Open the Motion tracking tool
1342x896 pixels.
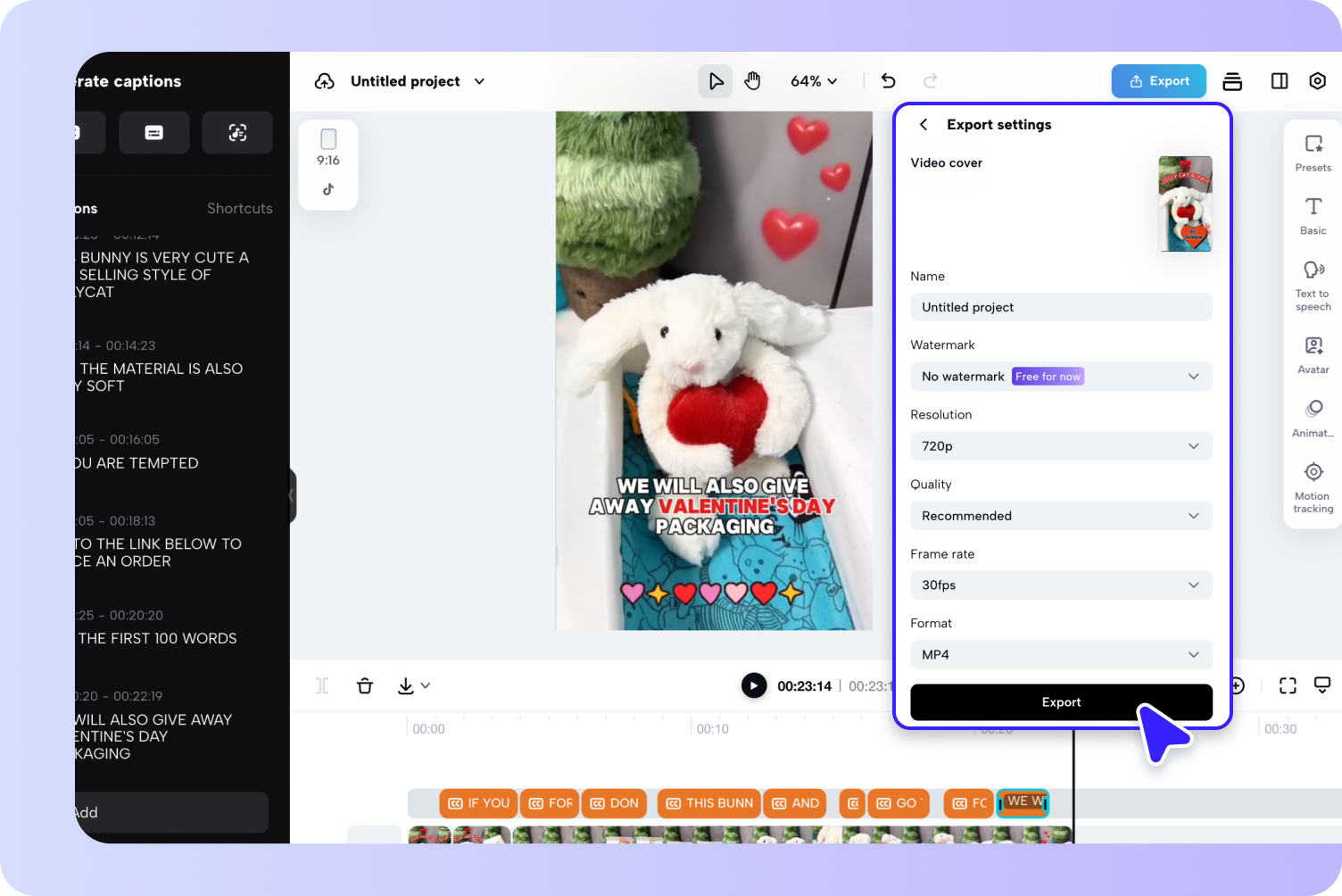click(x=1313, y=487)
